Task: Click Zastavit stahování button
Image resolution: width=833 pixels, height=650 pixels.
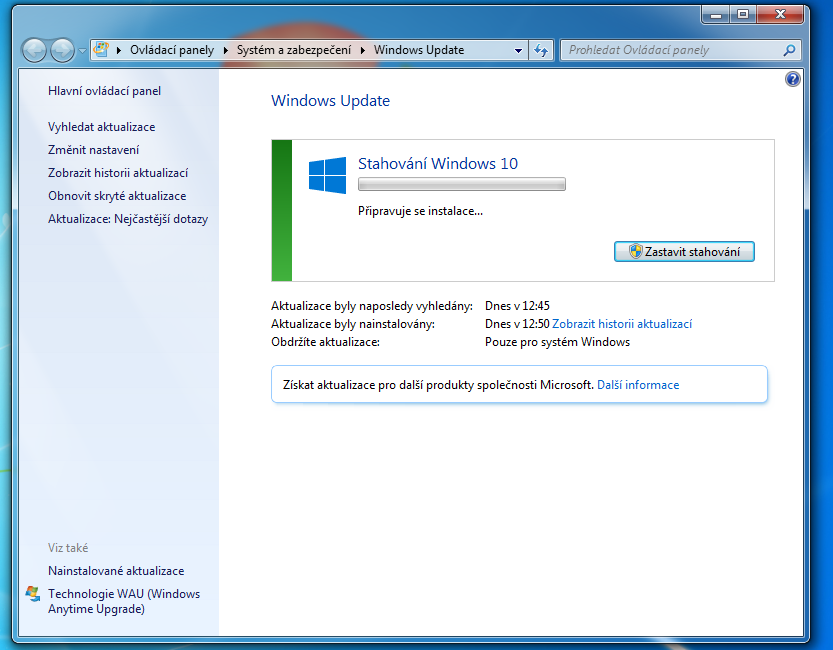Action: click(684, 252)
